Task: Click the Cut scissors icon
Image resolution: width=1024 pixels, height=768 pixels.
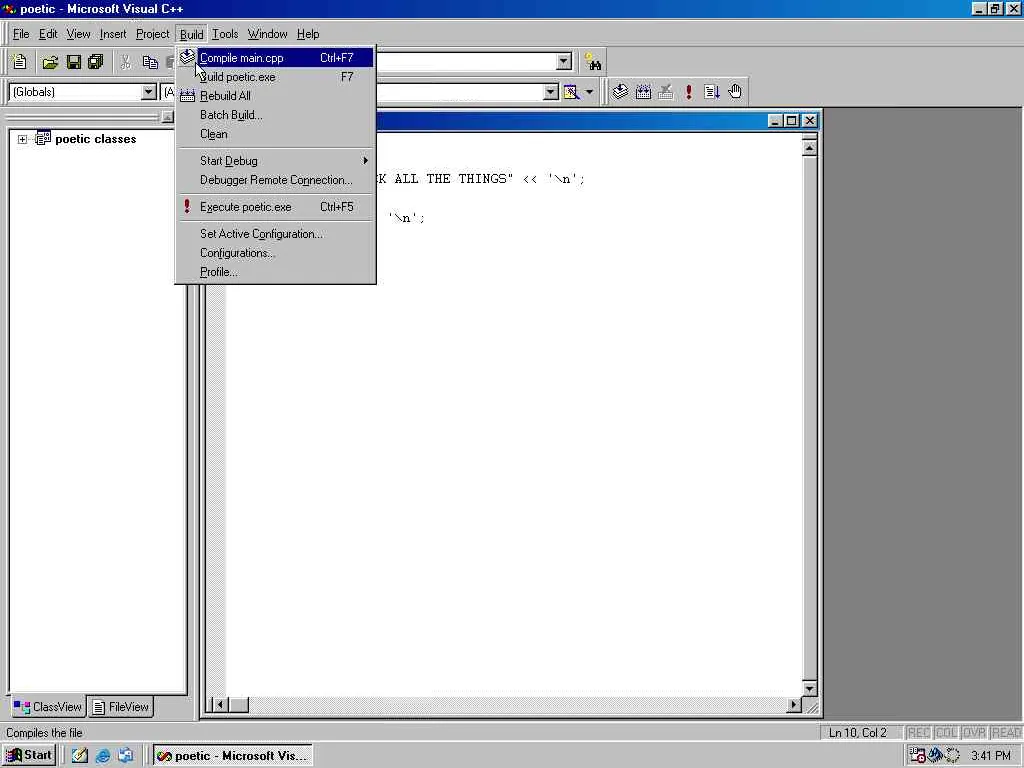Action: click(125, 62)
